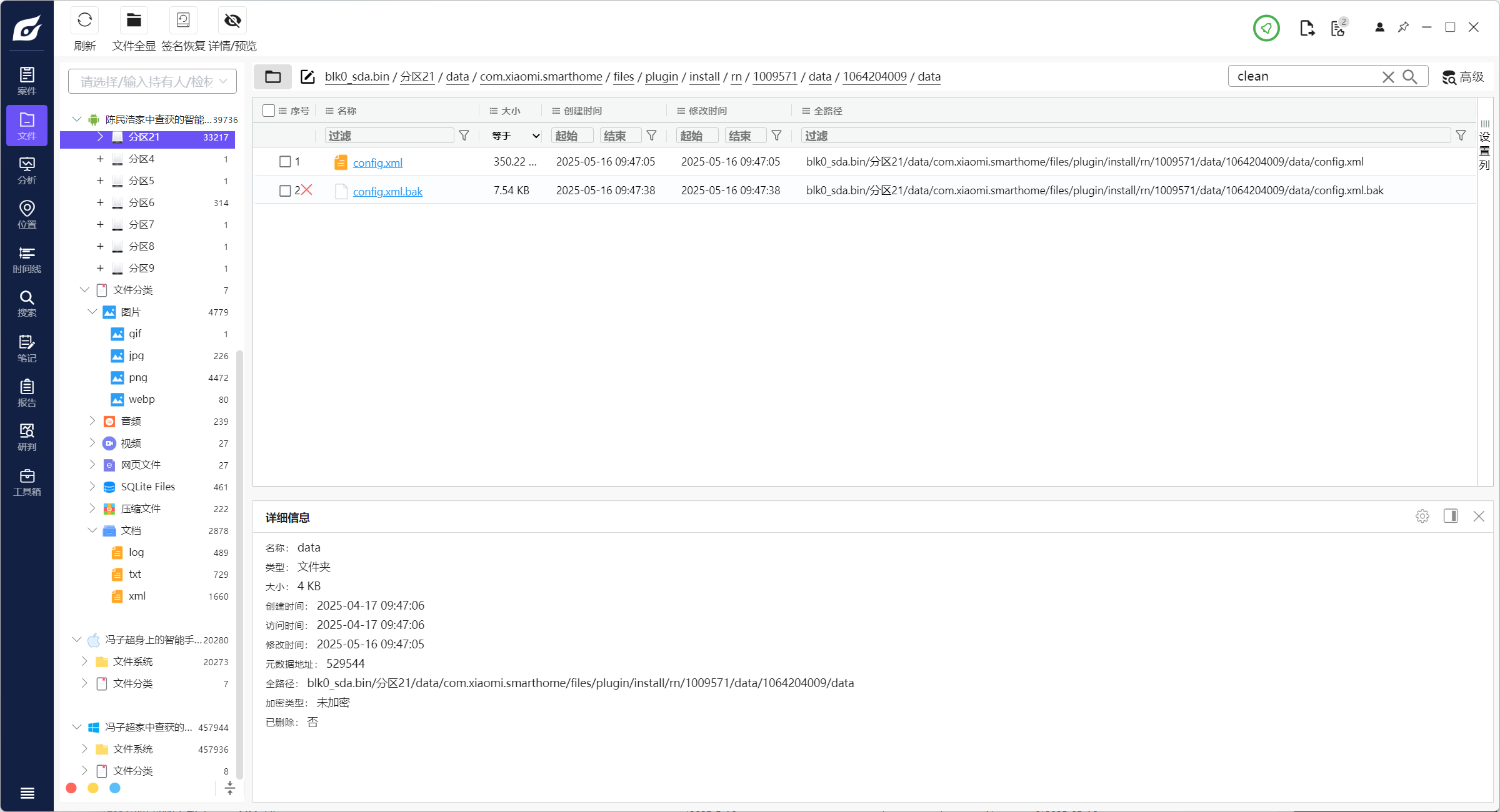Switch to the 报告 report tab
The height and width of the screenshot is (812, 1500).
27,392
